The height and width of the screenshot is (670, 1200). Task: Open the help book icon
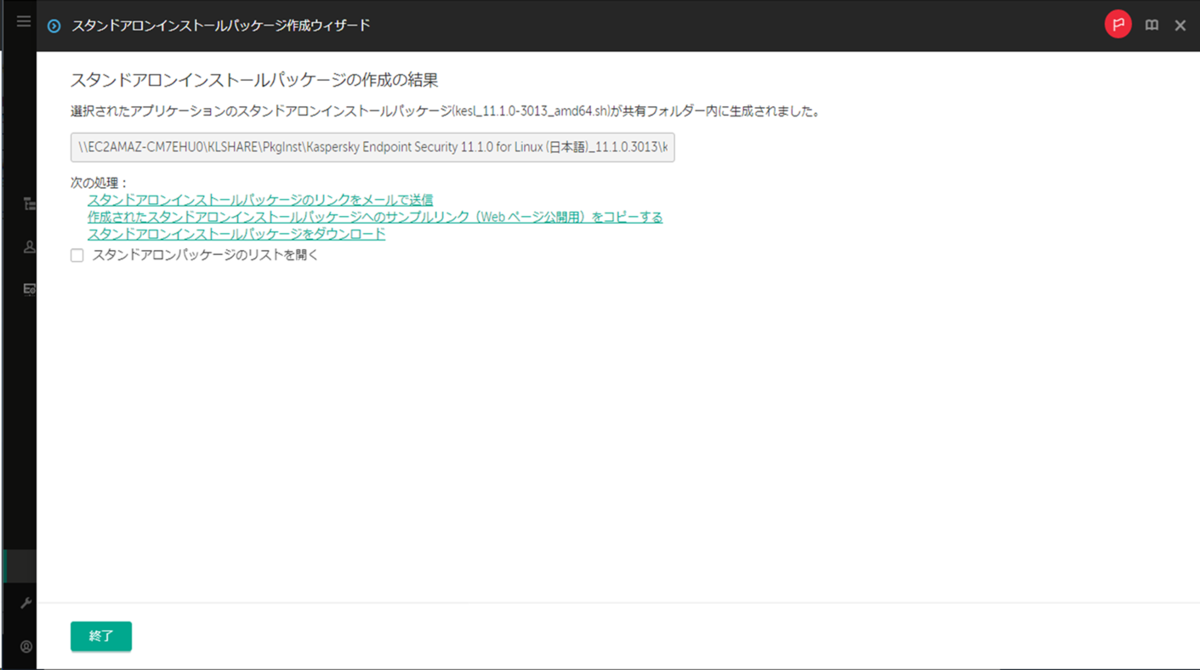point(1152,25)
